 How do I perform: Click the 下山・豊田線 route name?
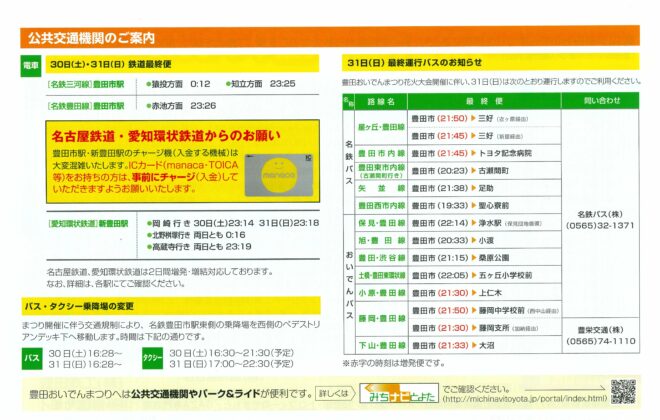(x=381, y=346)
